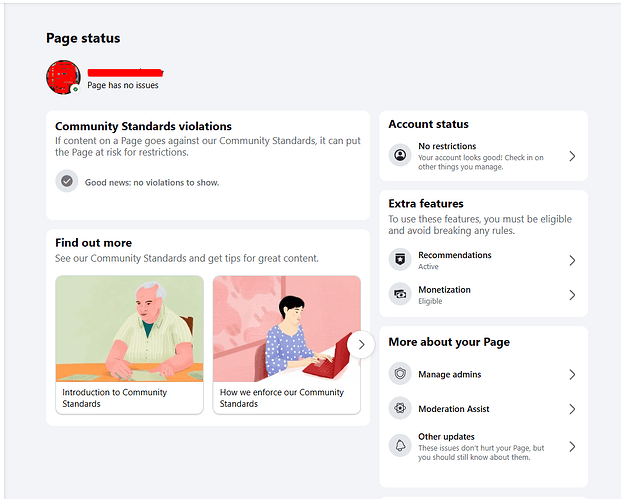The height and width of the screenshot is (499, 621).
Task: Click 'See our Community Standards and get tips' text
Action: tap(187, 258)
